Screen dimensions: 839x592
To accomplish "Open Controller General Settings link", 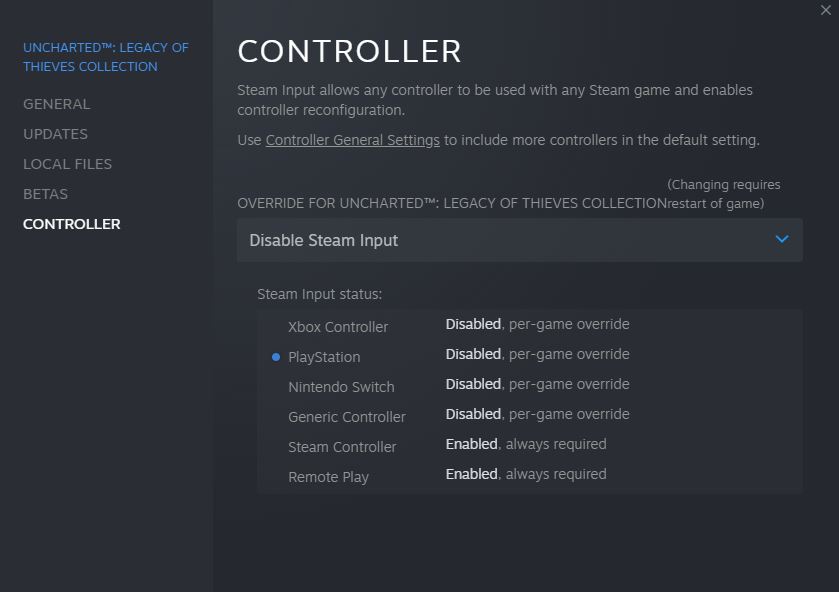I will coord(353,140).
